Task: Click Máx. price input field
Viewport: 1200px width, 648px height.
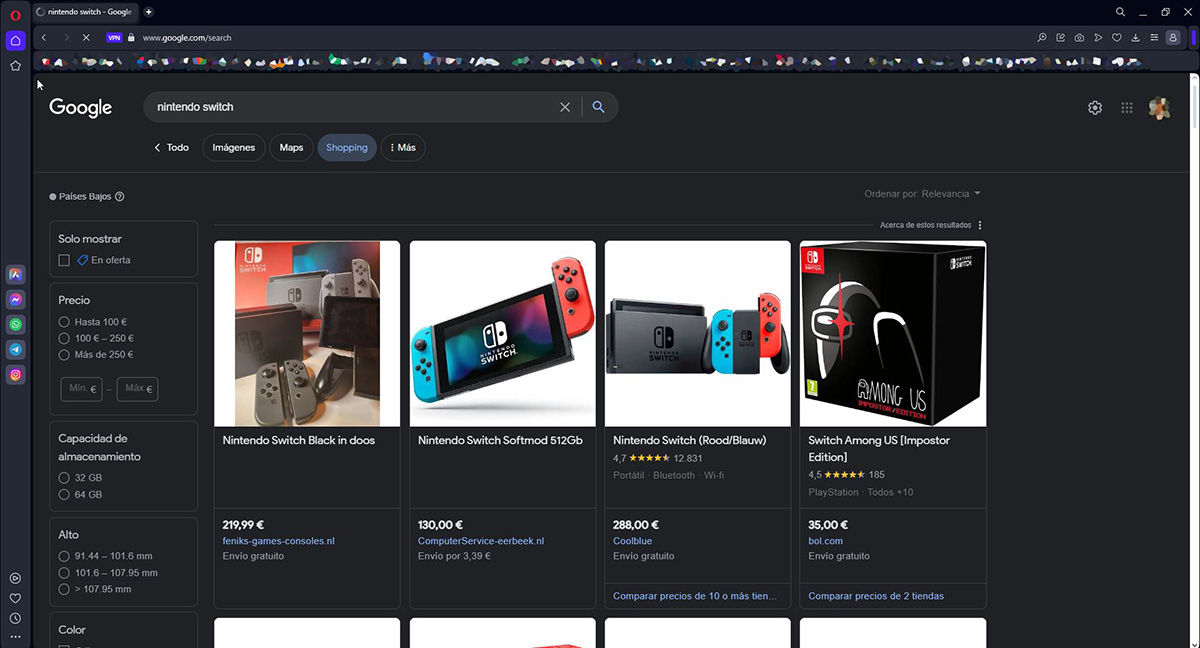Action: coord(137,389)
